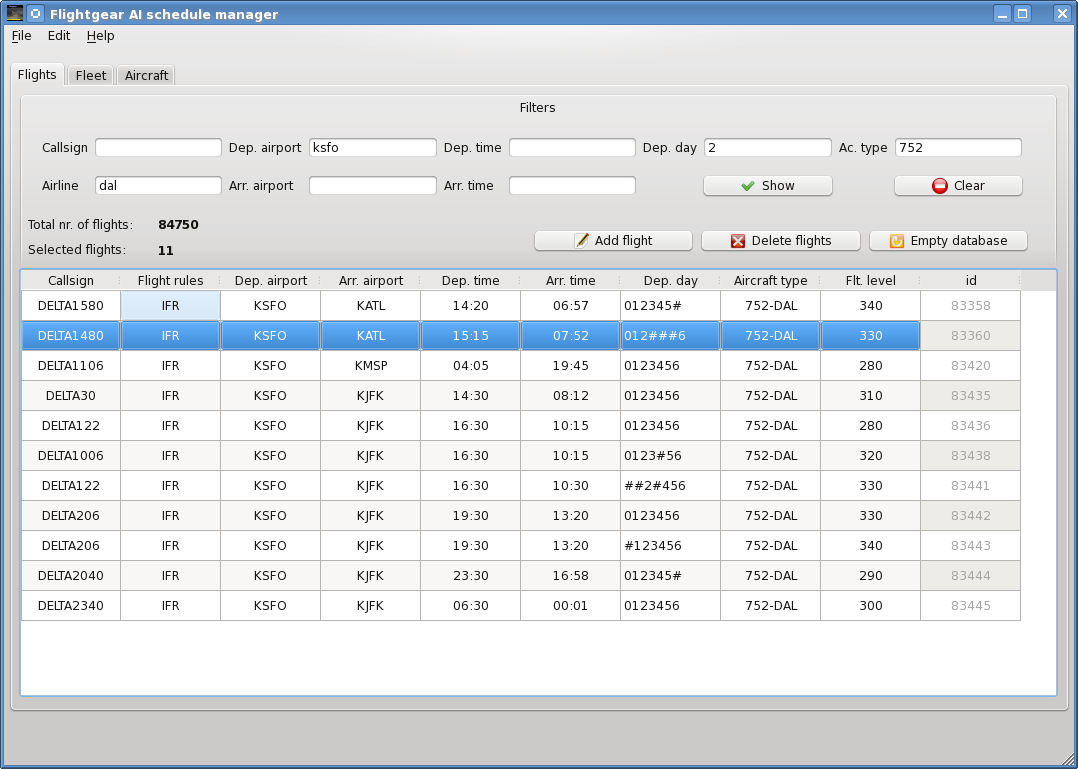Click the window menu icon in title bar
1078x769 pixels.
[35, 14]
